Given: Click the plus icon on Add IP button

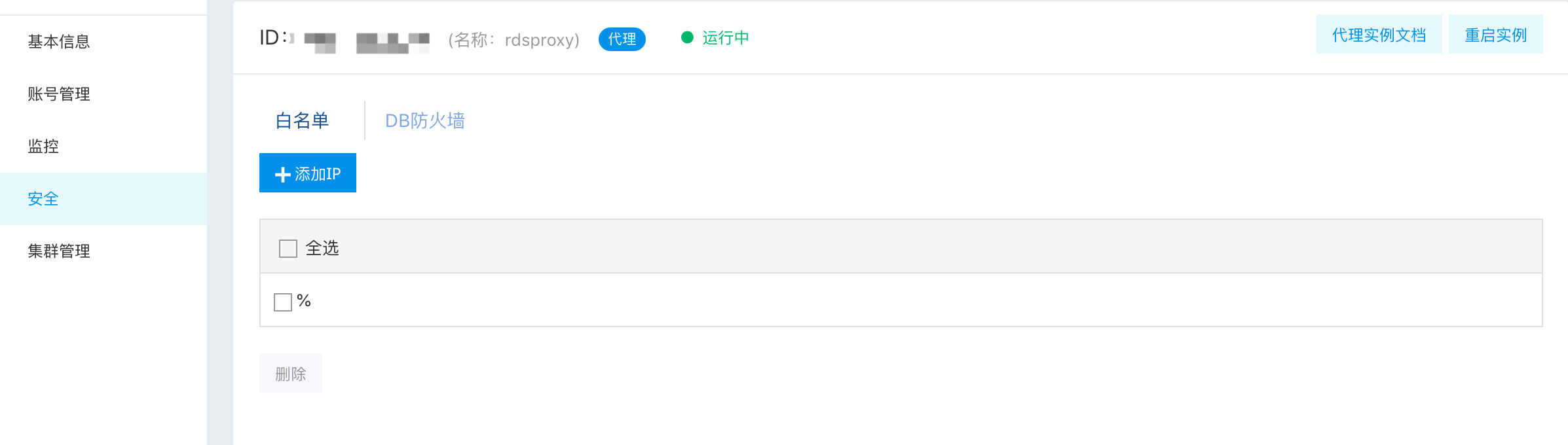Looking at the screenshot, I should (282, 175).
